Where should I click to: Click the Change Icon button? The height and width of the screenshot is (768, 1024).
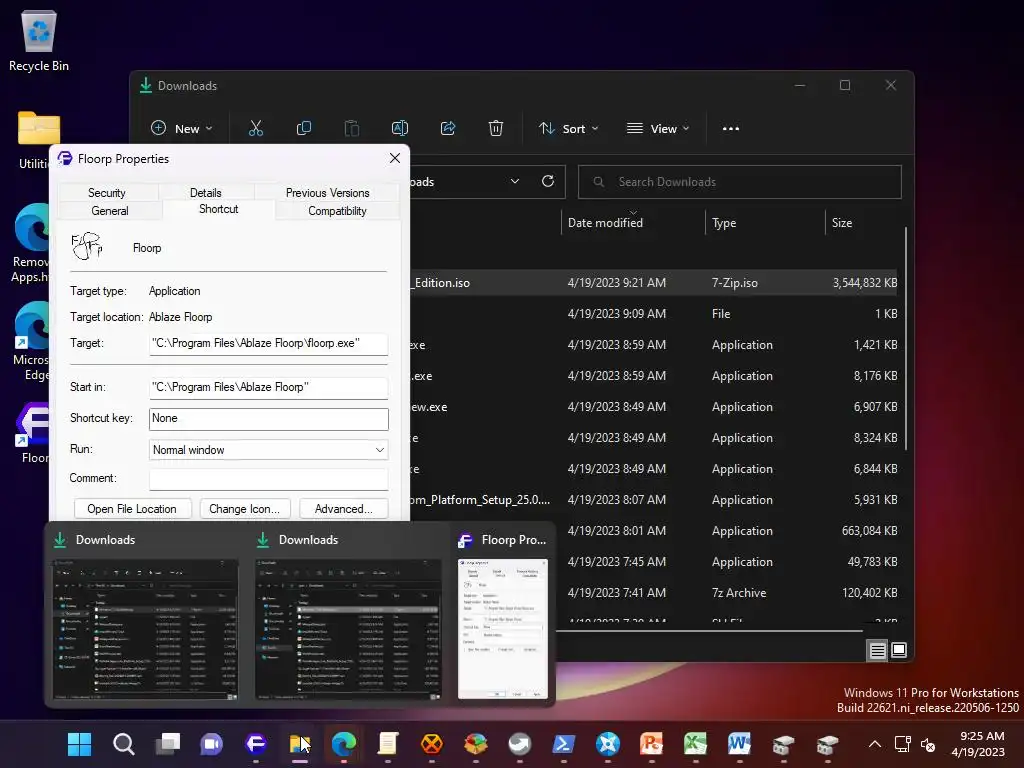click(x=244, y=509)
